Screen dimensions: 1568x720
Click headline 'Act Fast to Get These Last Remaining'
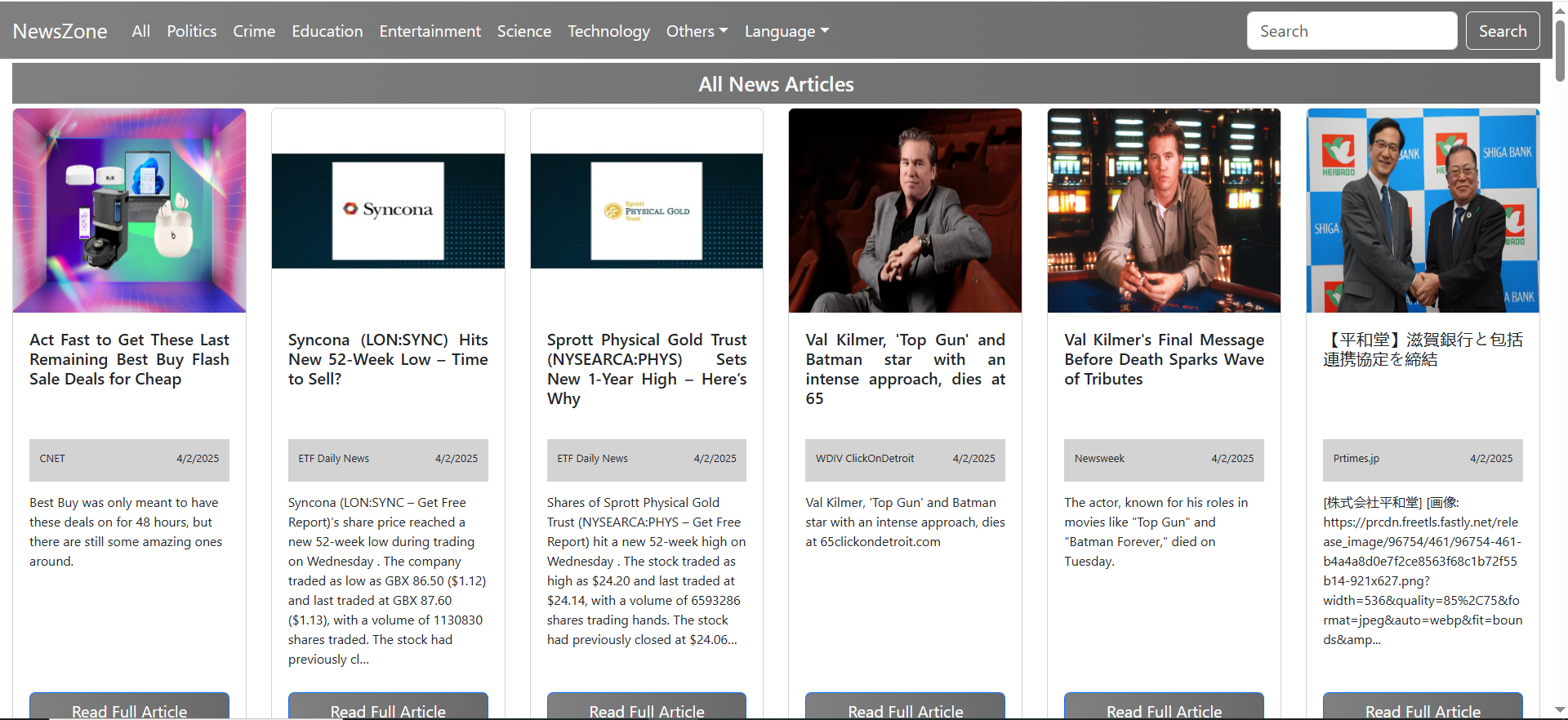click(x=129, y=359)
